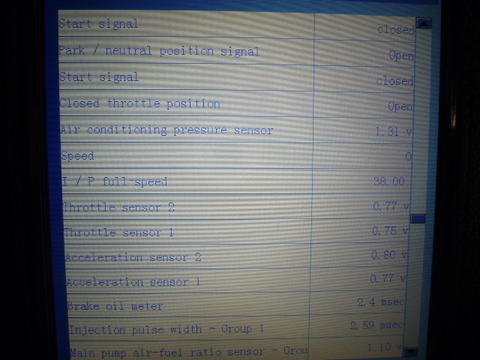This screenshot has height=360, width=480.
Task: Click the Open value of Park / neutral signal
Action: (x=401, y=55)
